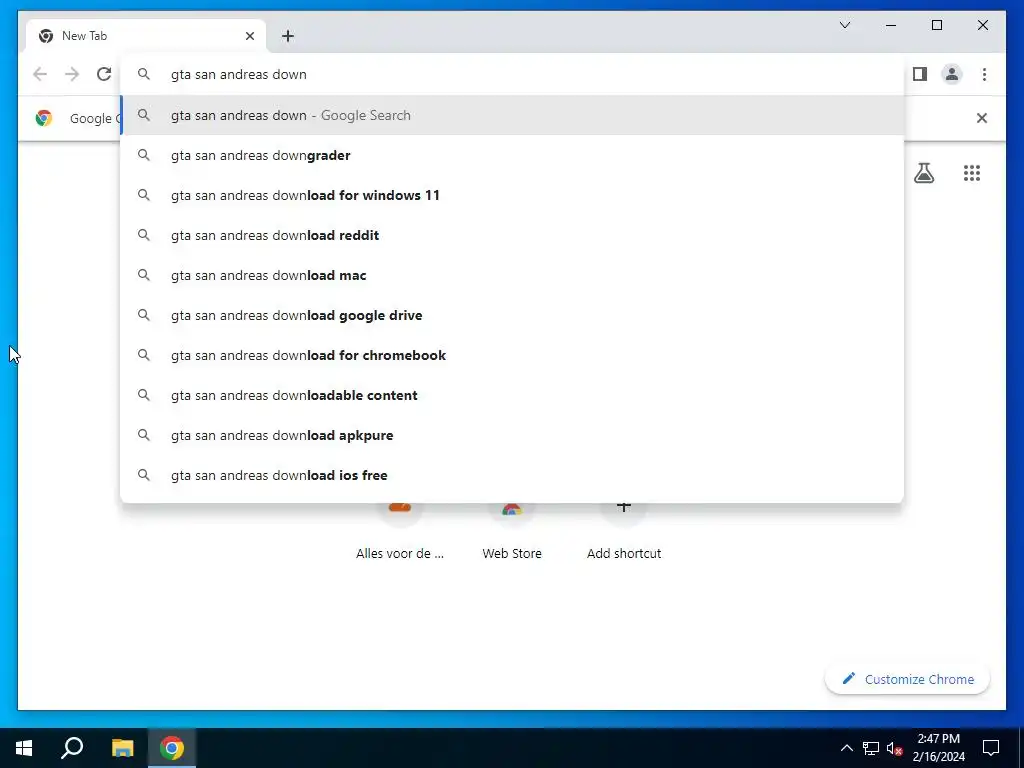Click search icon beside 'download mac' suggestion
This screenshot has width=1024, height=768.
pyautogui.click(x=144, y=275)
